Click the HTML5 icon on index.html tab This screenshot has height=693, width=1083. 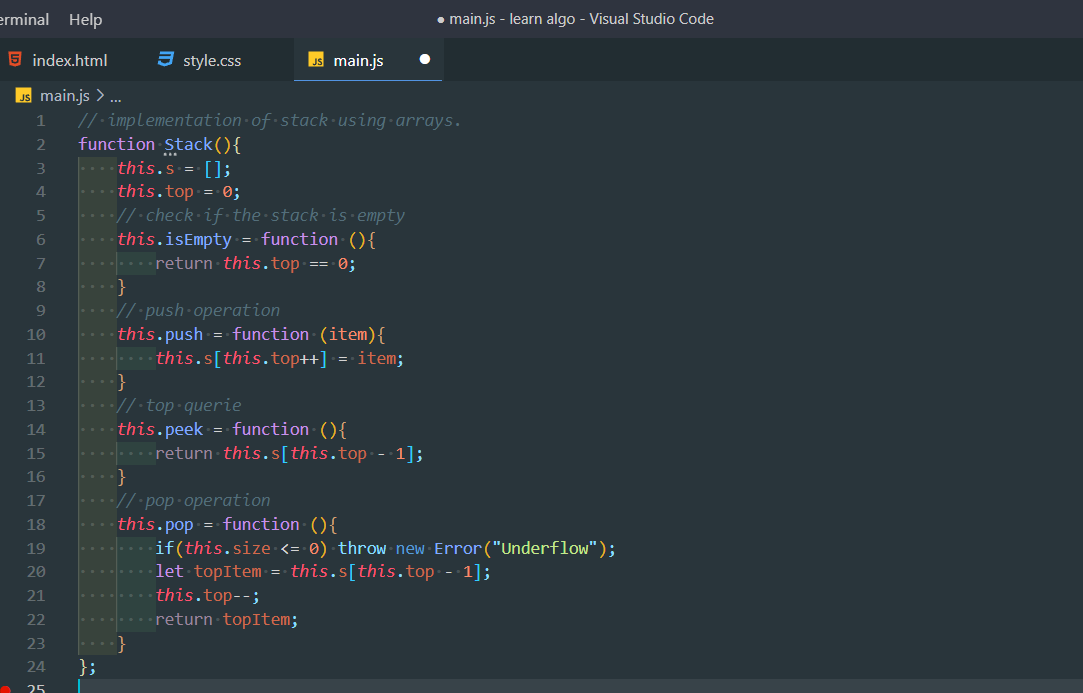[x=15, y=59]
